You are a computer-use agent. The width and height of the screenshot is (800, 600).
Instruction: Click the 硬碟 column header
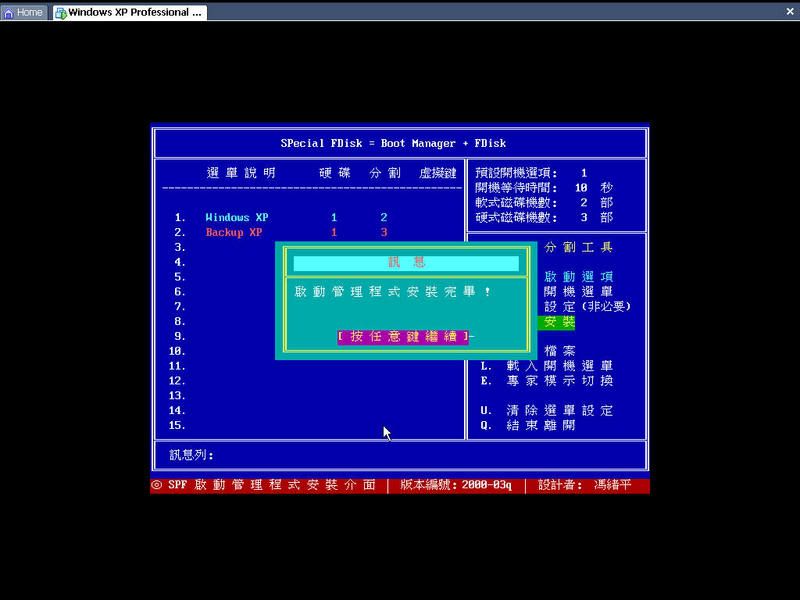click(x=335, y=173)
